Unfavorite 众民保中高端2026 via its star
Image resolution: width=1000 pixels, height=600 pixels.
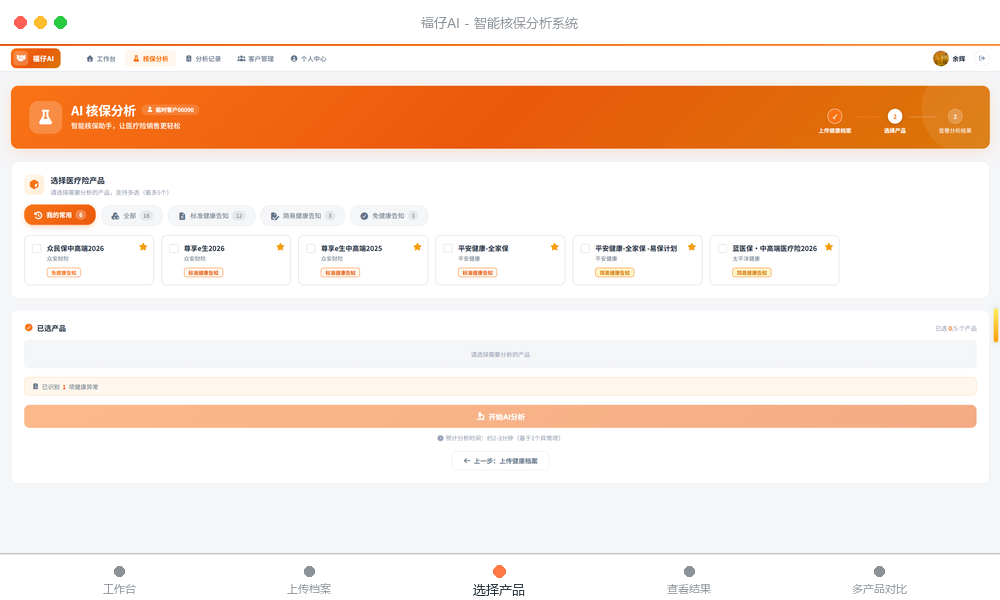pos(143,247)
